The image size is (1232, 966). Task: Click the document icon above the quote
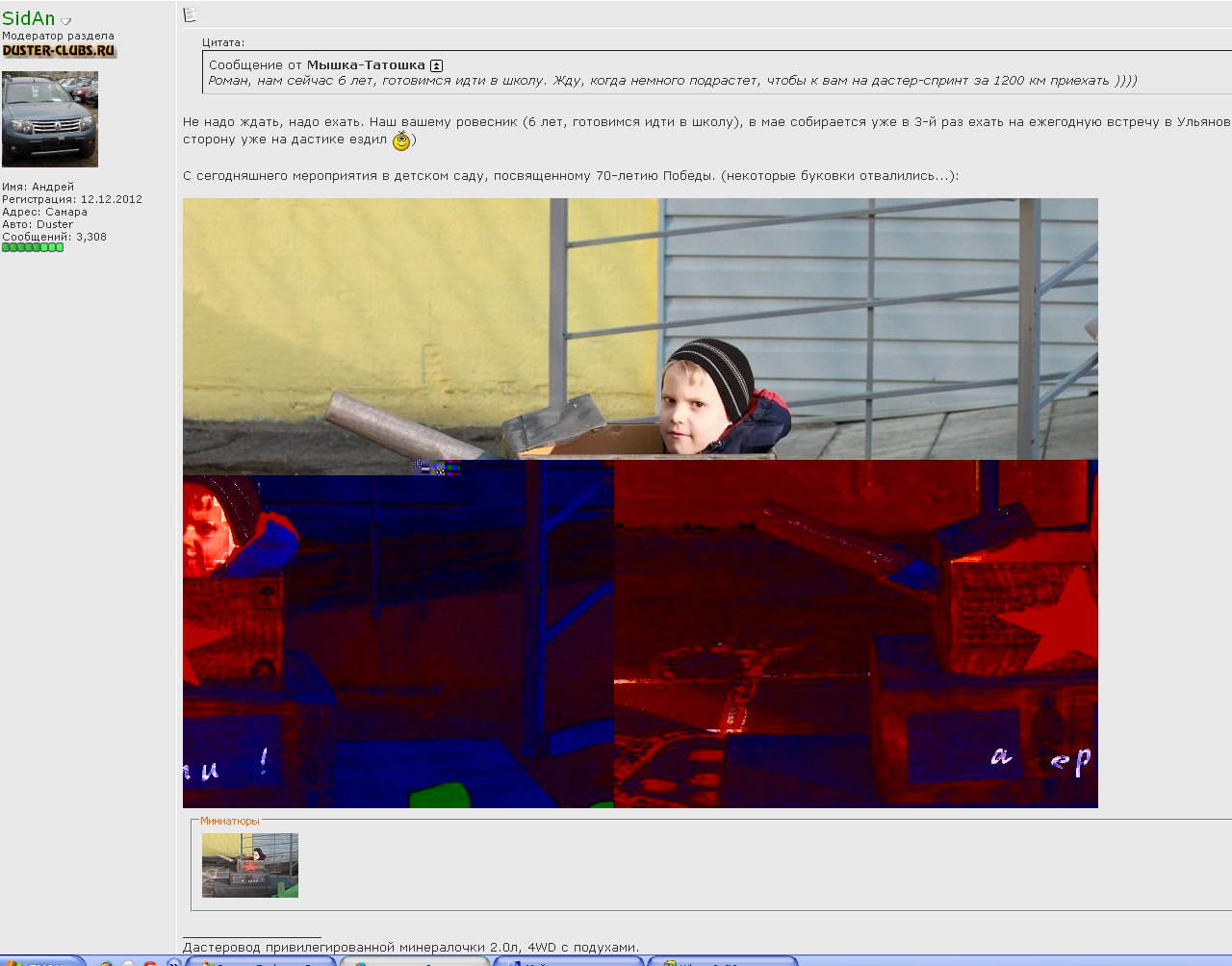coord(190,14)
